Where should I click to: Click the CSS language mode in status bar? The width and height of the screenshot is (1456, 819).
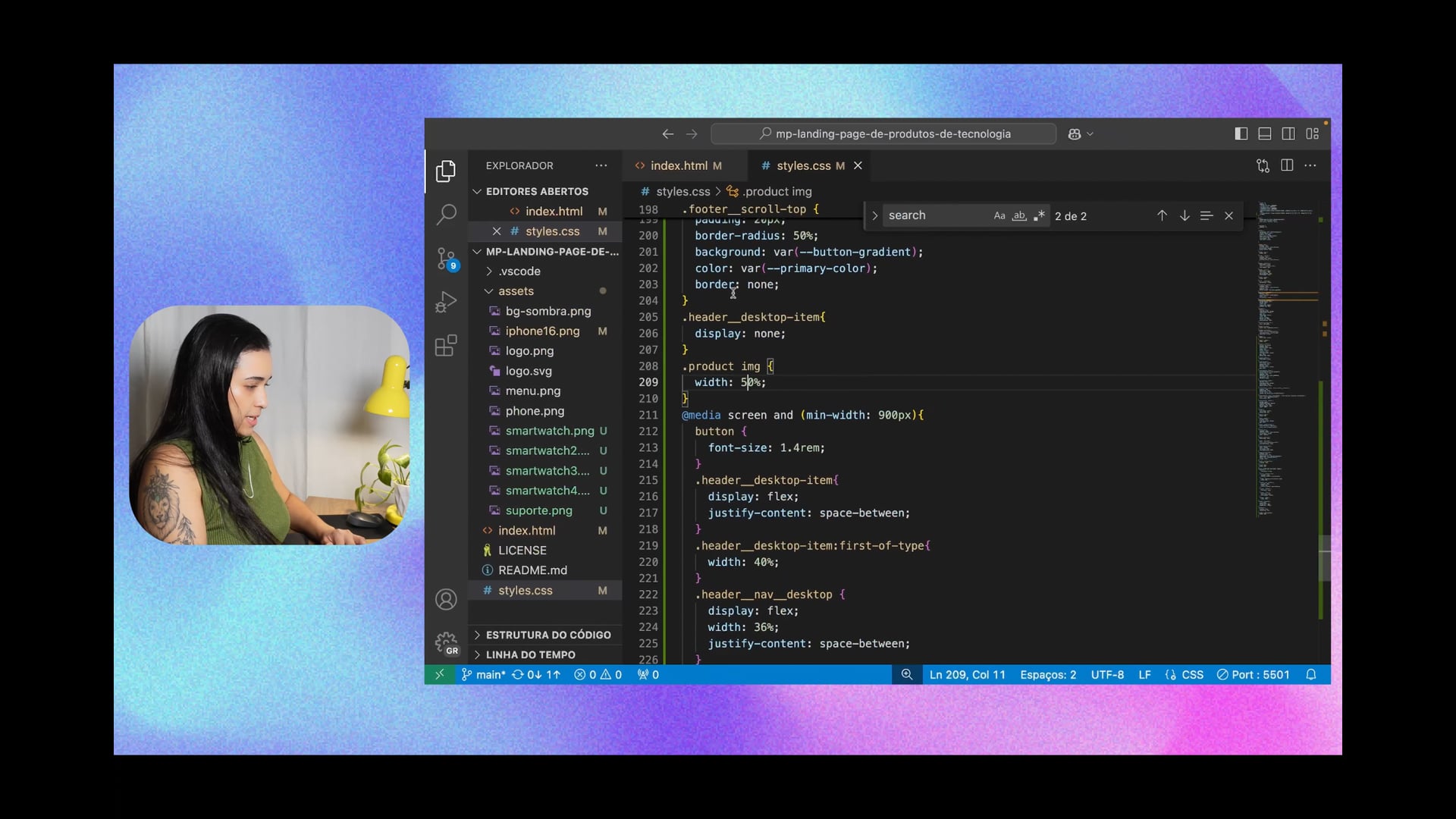pyautogui.click(x=1192, y=675)
